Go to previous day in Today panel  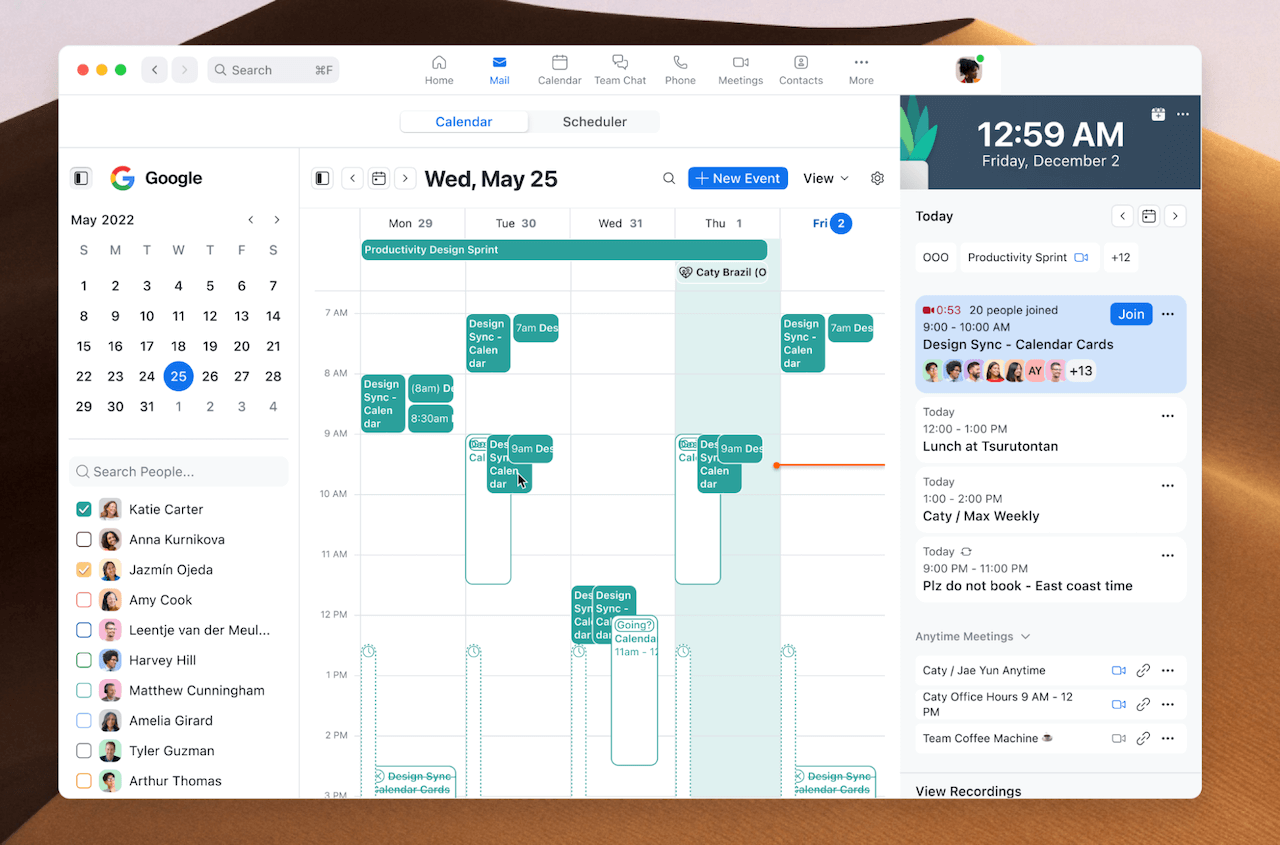tap(1123, 216)
